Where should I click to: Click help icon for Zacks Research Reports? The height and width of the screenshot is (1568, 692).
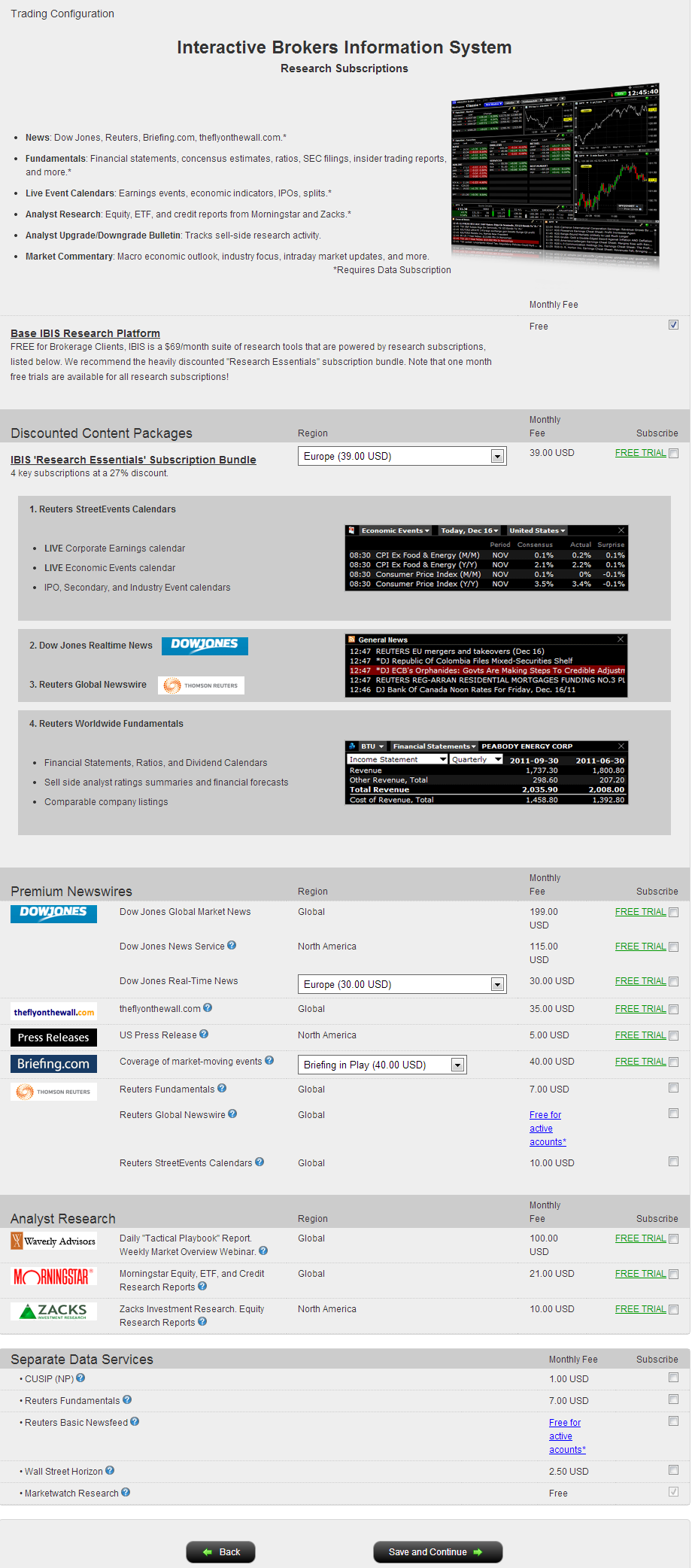[202, 1322]
